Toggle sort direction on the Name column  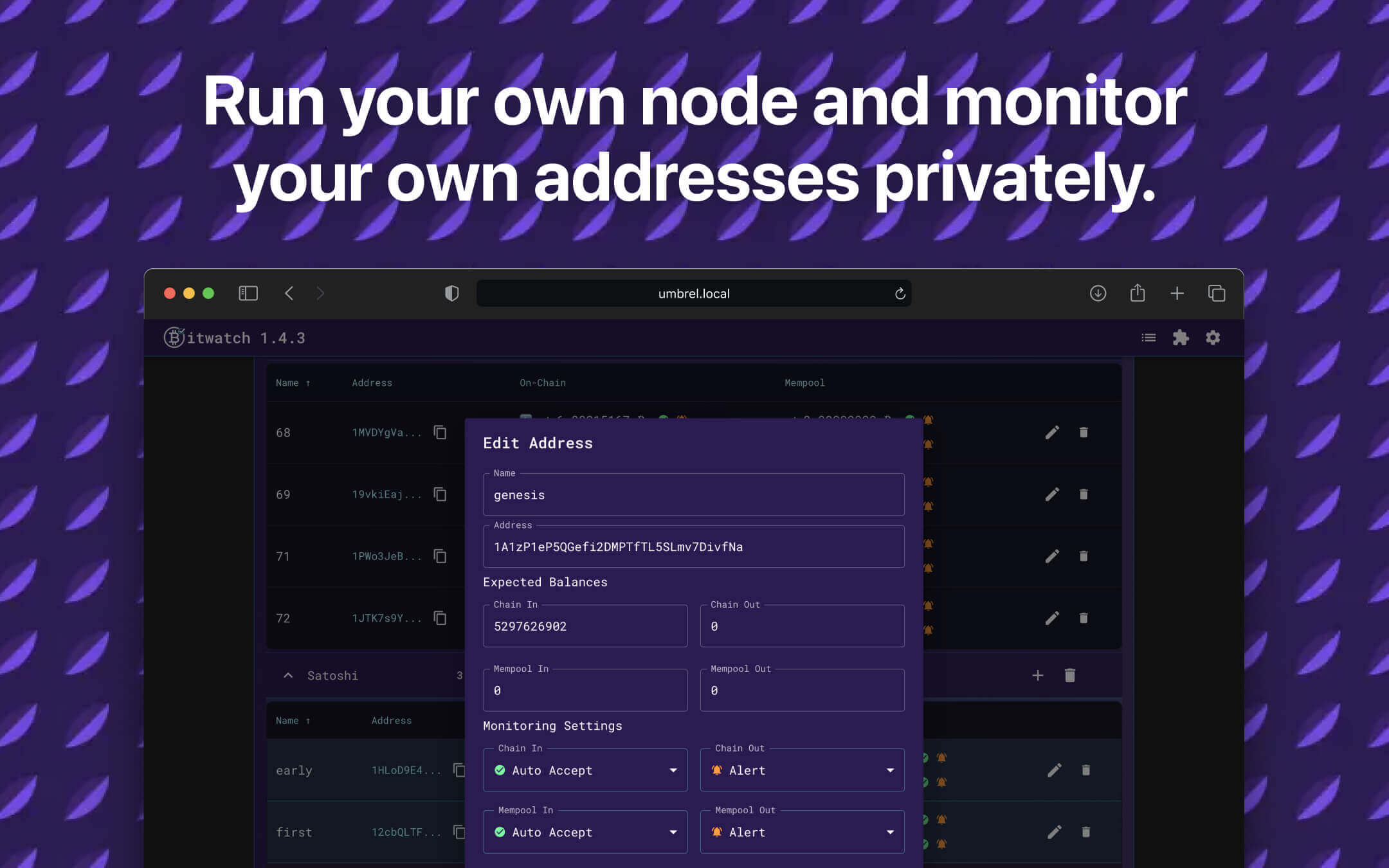pyautogui.click(x=309, y=720)
